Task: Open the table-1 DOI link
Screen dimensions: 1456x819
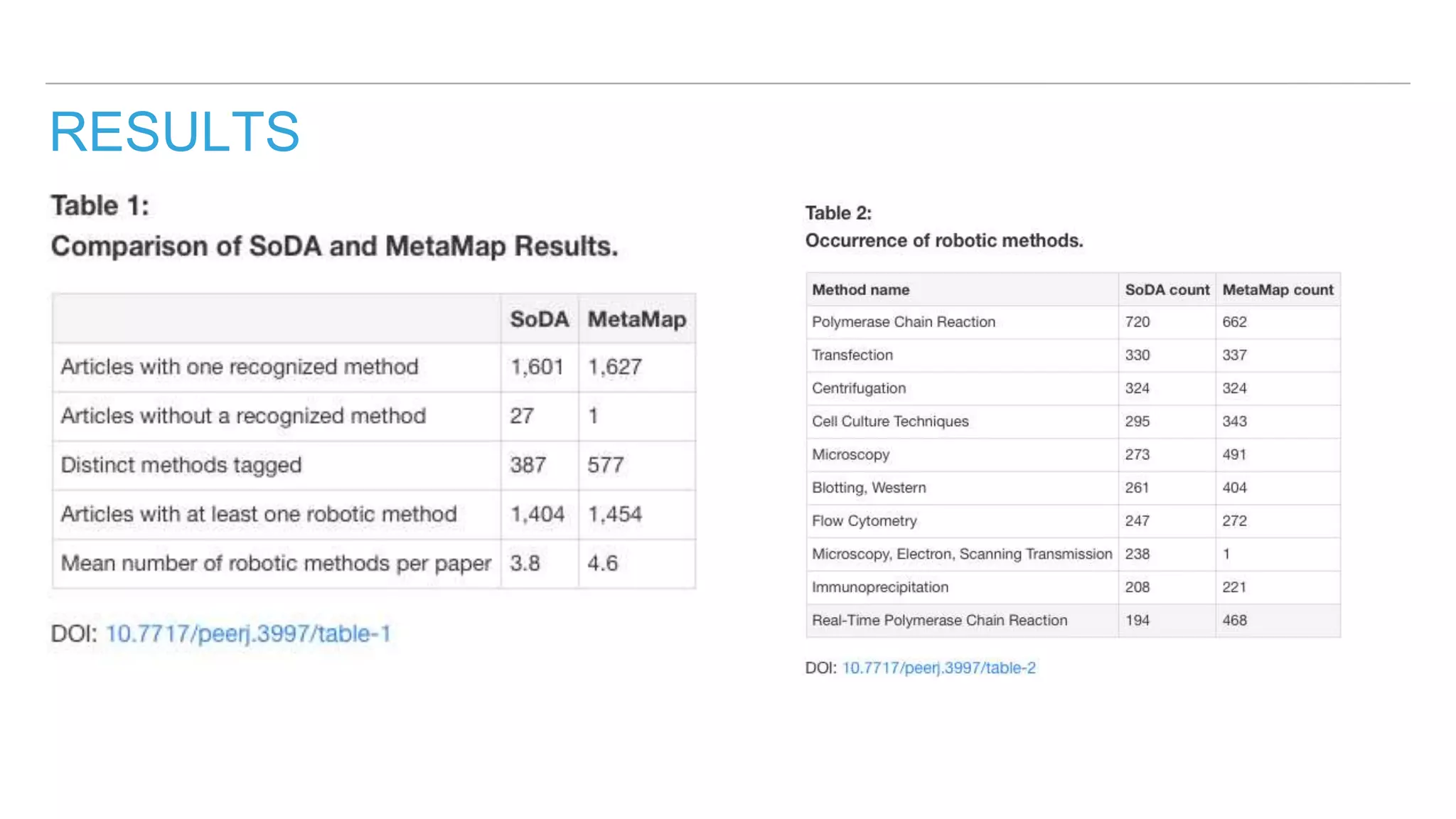Action: pos(248,633)
